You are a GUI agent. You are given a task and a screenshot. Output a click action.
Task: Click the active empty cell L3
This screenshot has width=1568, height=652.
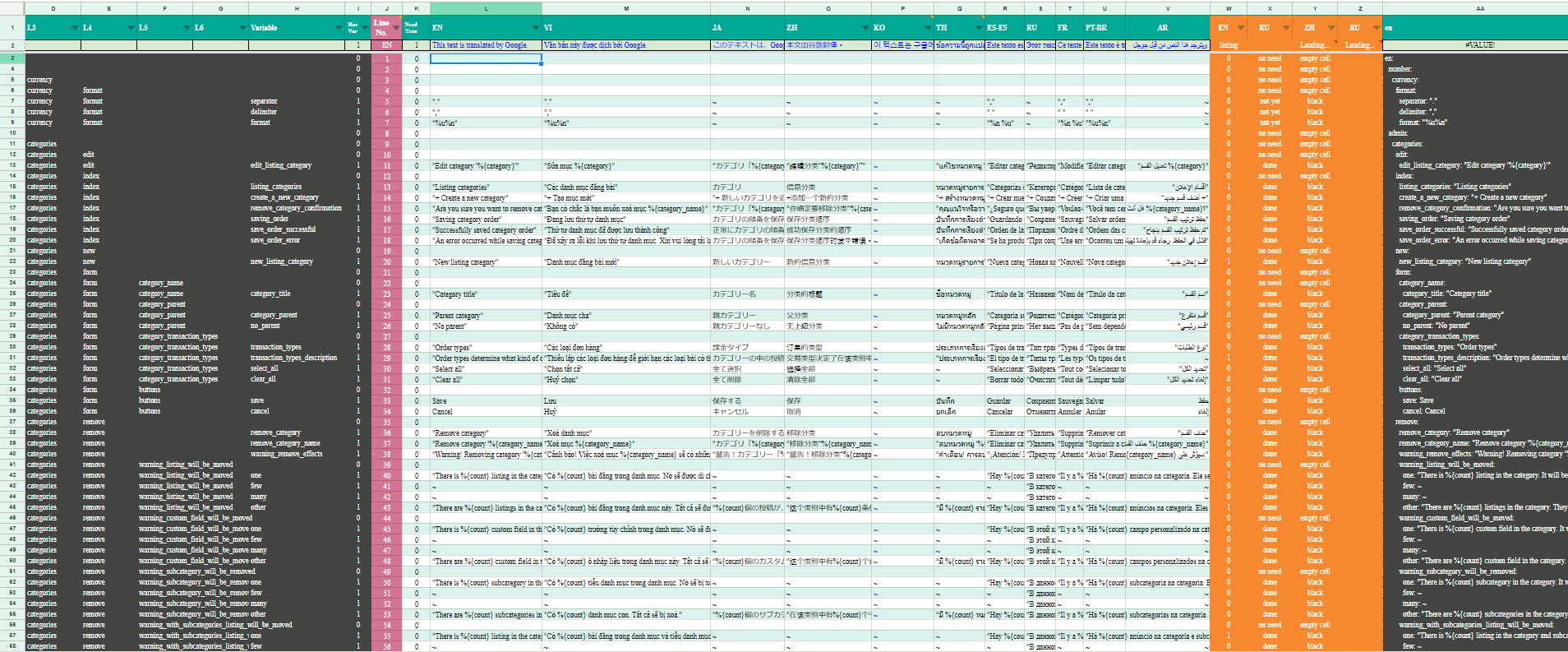(486, 58)
